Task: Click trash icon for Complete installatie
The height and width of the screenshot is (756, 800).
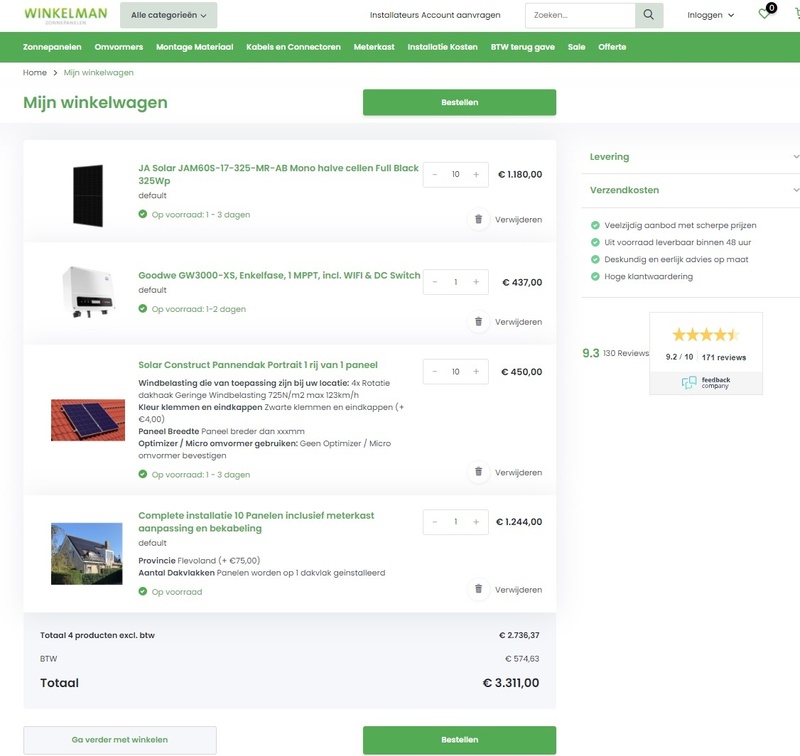Action: pos(479,589)
